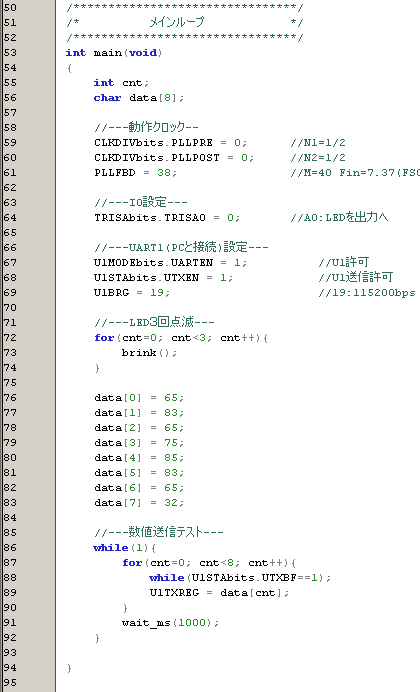The height and width of the screenshot is (692, 420).
Task: Click 'U1TXREG = data[cnt];' statement
Action: 219,593
